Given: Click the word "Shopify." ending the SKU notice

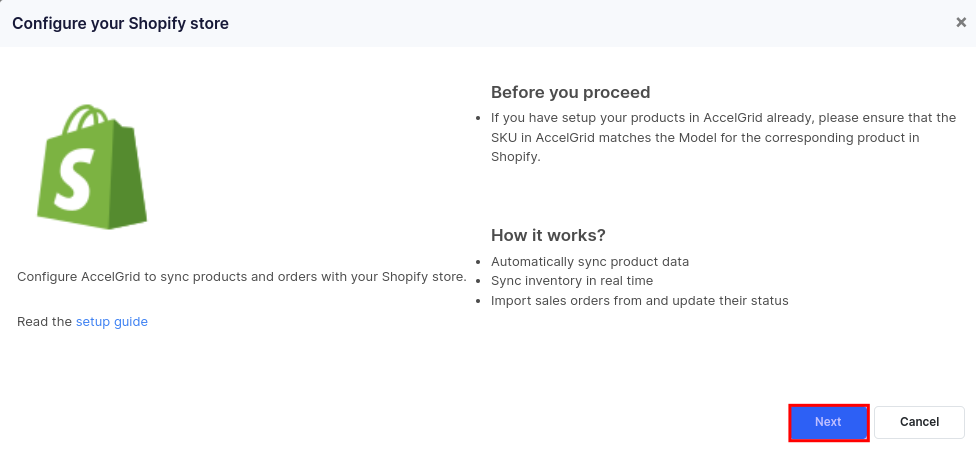Looking at the screenshot, I should coord(515,157).
